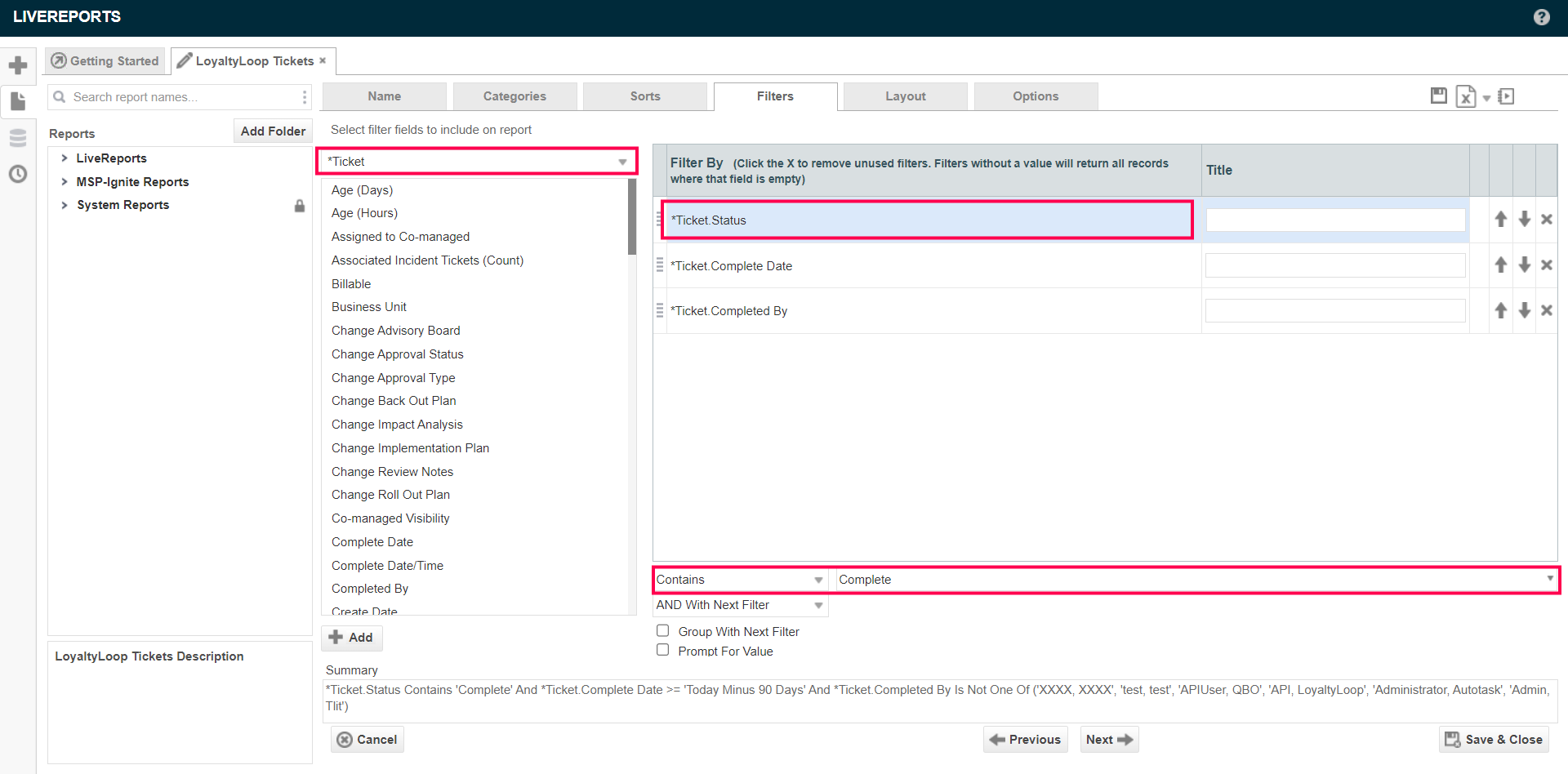The image size is (1568, 774).
Task: Switch to the Categories tab
Action: [514, 96]
